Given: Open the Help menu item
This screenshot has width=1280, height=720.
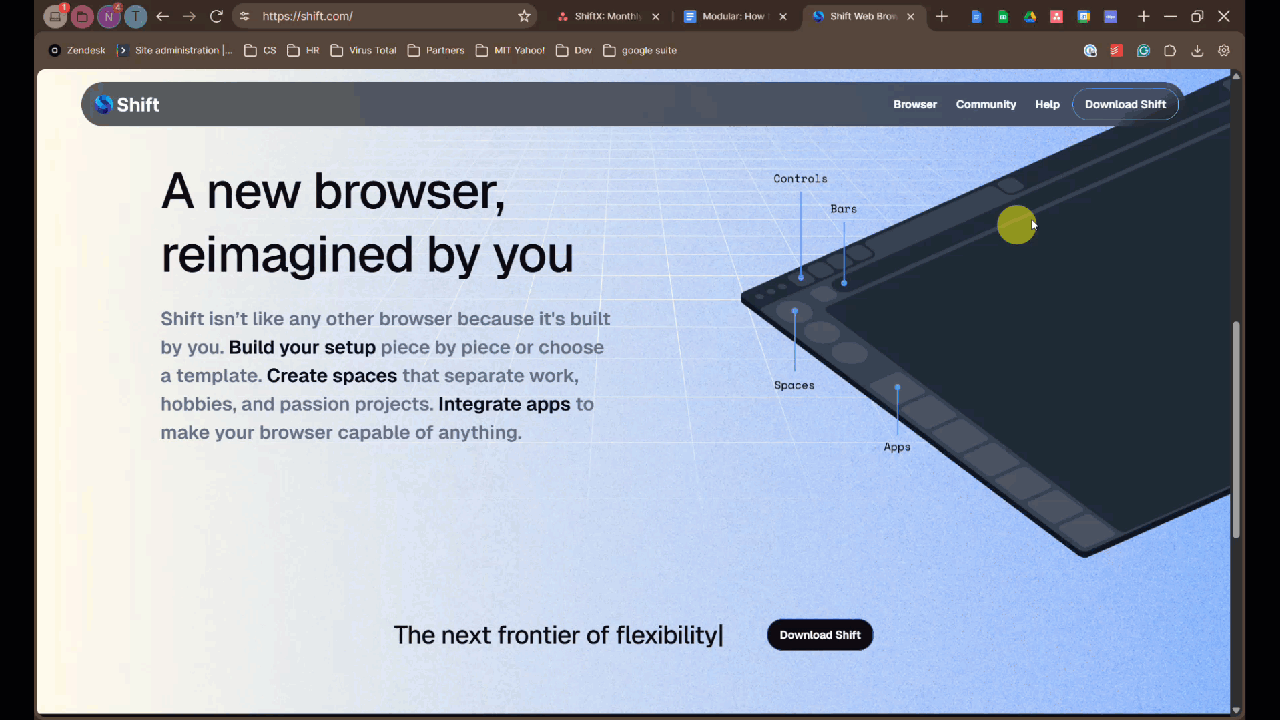Looking at the screenshot, I should click(1047, 104).
